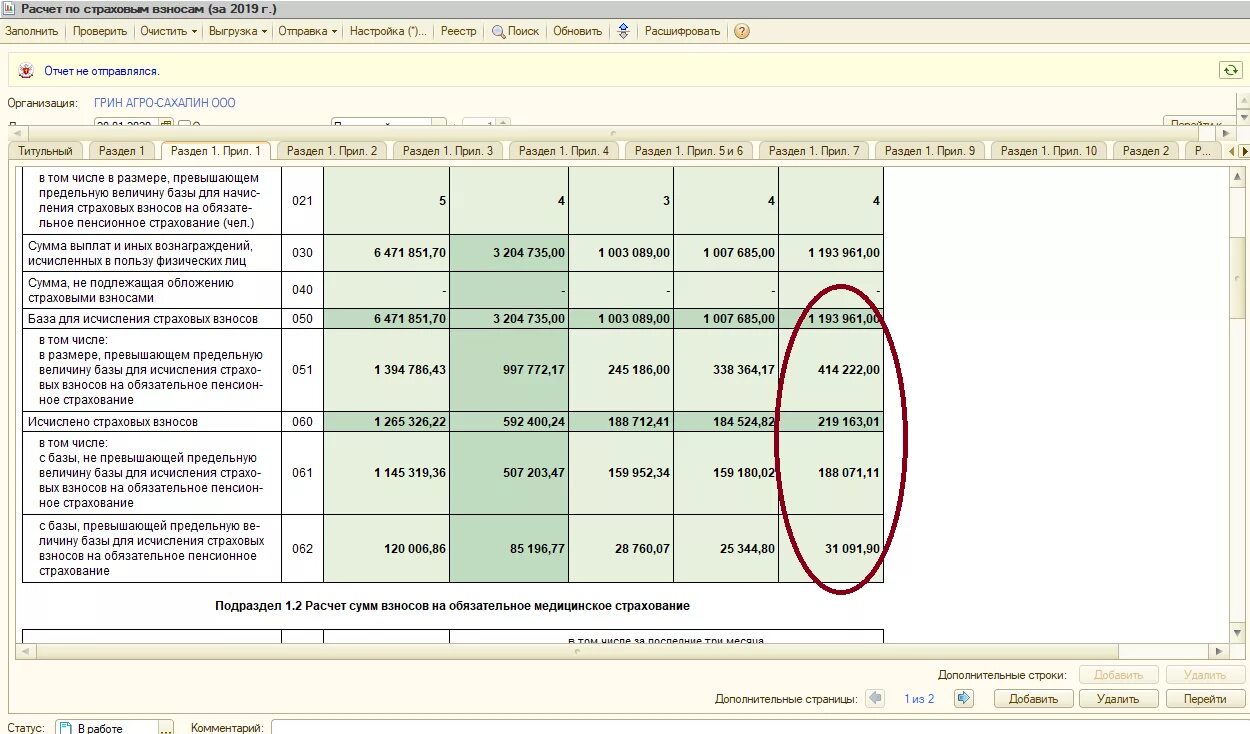Viewport: 1250px width, 734px height.
Task: Select cell 3 204 735,00 in row 050
Action: (x=509, y=319)
